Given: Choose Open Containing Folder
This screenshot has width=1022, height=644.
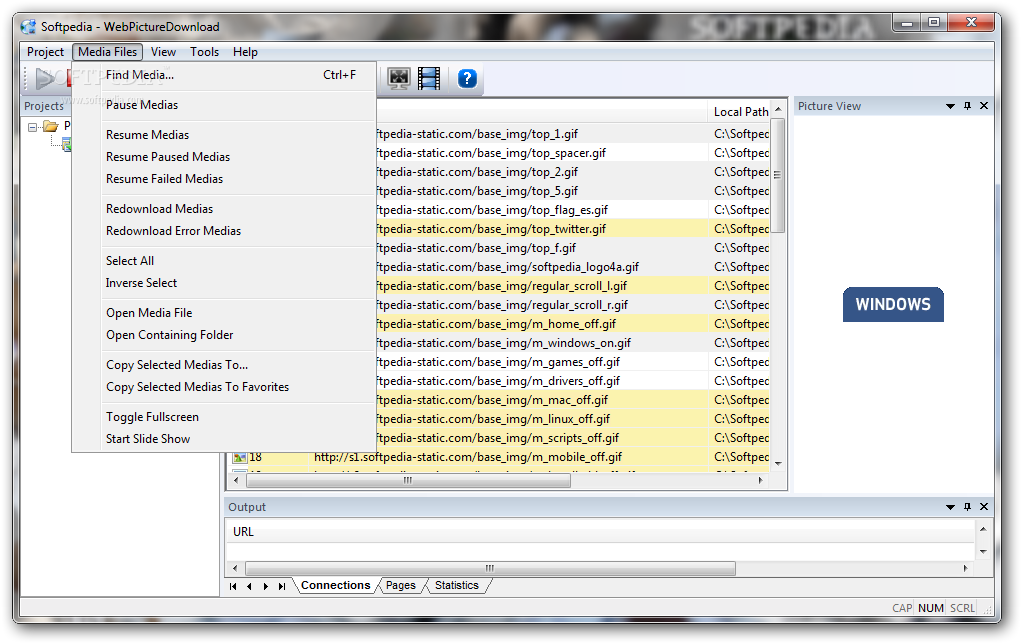Looking at the screenshot, I should [224, 336].
